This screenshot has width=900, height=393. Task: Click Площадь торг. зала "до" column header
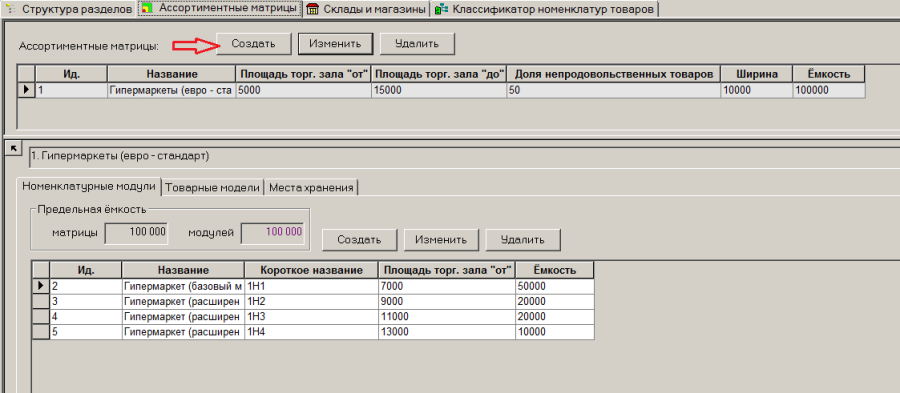click(x=439, y=74)
